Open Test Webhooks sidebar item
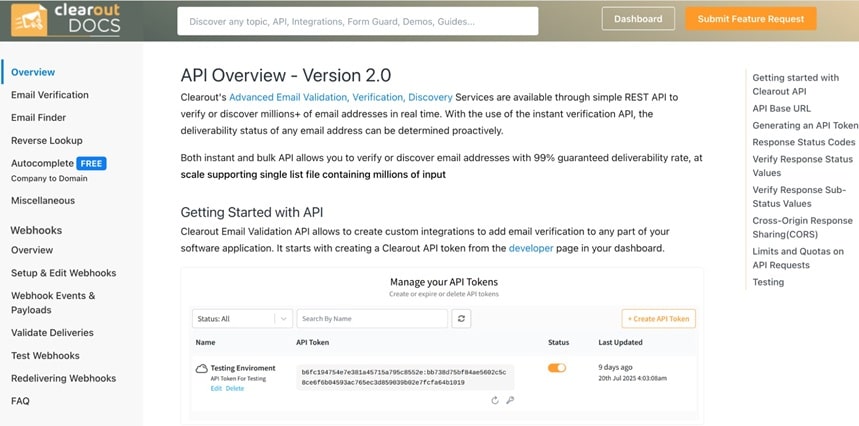This screenshot has height=426, width=859. pyautogui.click(x=45, y=356)
